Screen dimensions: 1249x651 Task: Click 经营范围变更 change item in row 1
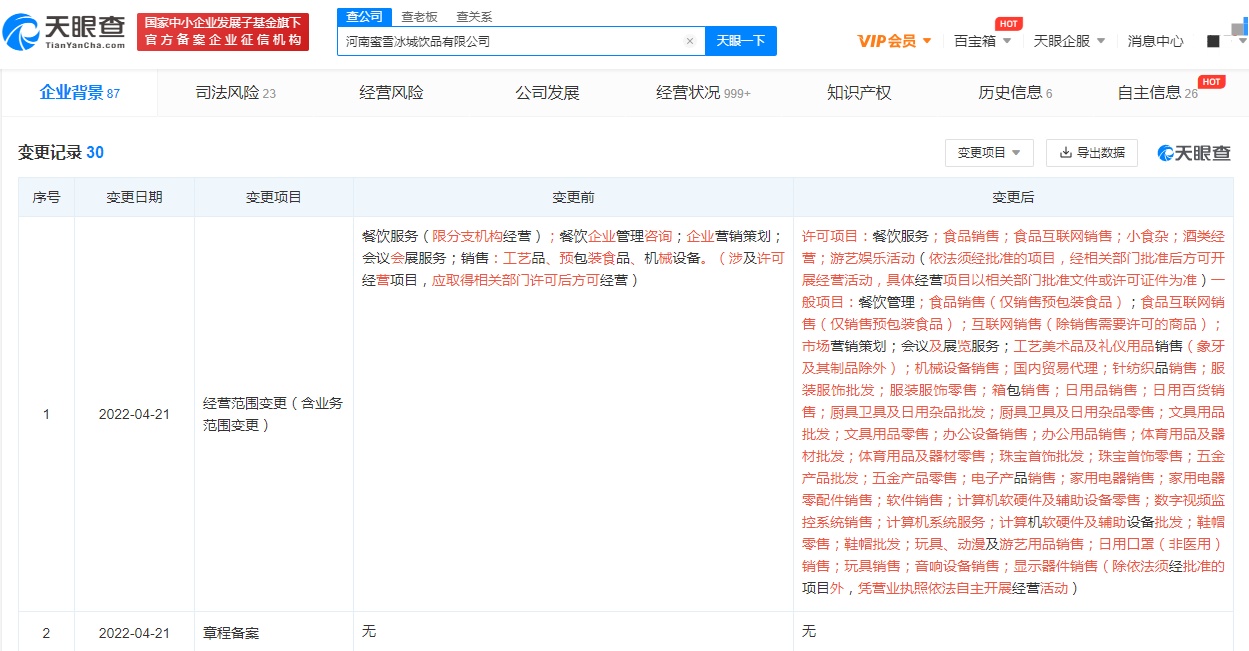click(x=273, y=414)
